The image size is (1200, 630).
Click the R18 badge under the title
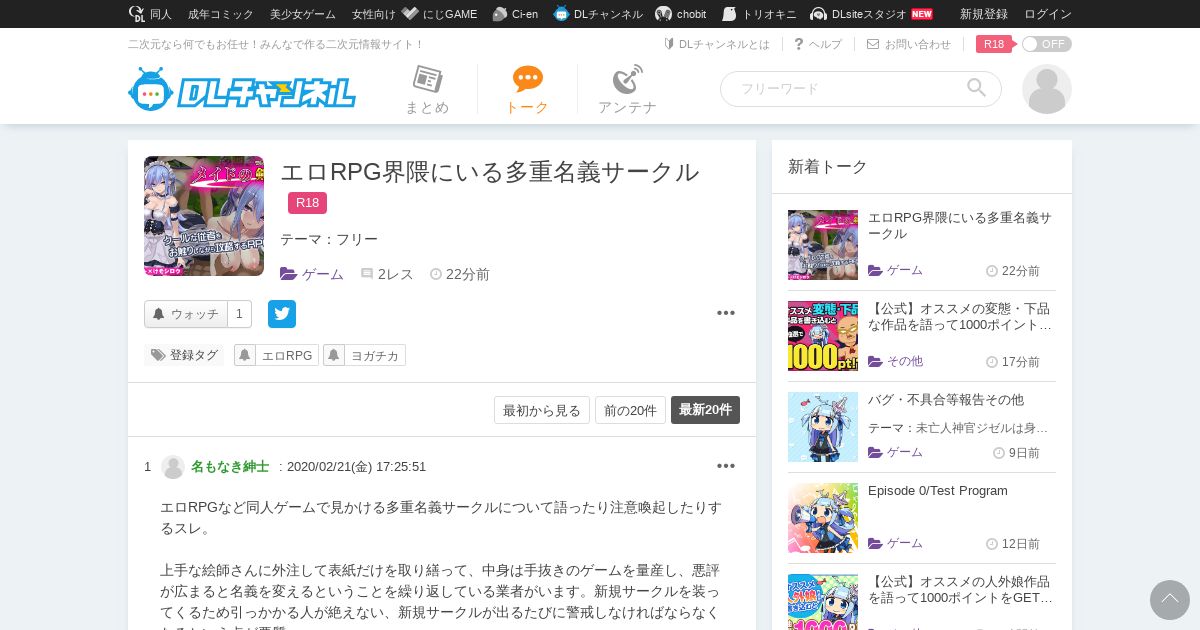click(x=307, y=203)
